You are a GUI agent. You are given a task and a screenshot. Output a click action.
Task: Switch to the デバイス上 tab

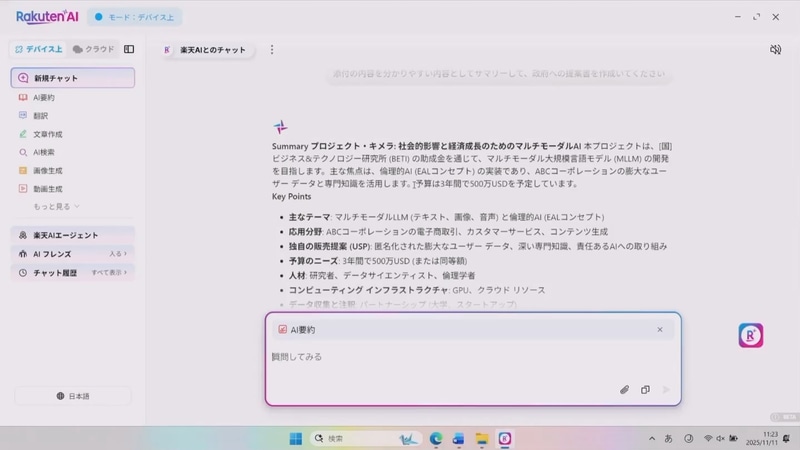tap(38, 49)
